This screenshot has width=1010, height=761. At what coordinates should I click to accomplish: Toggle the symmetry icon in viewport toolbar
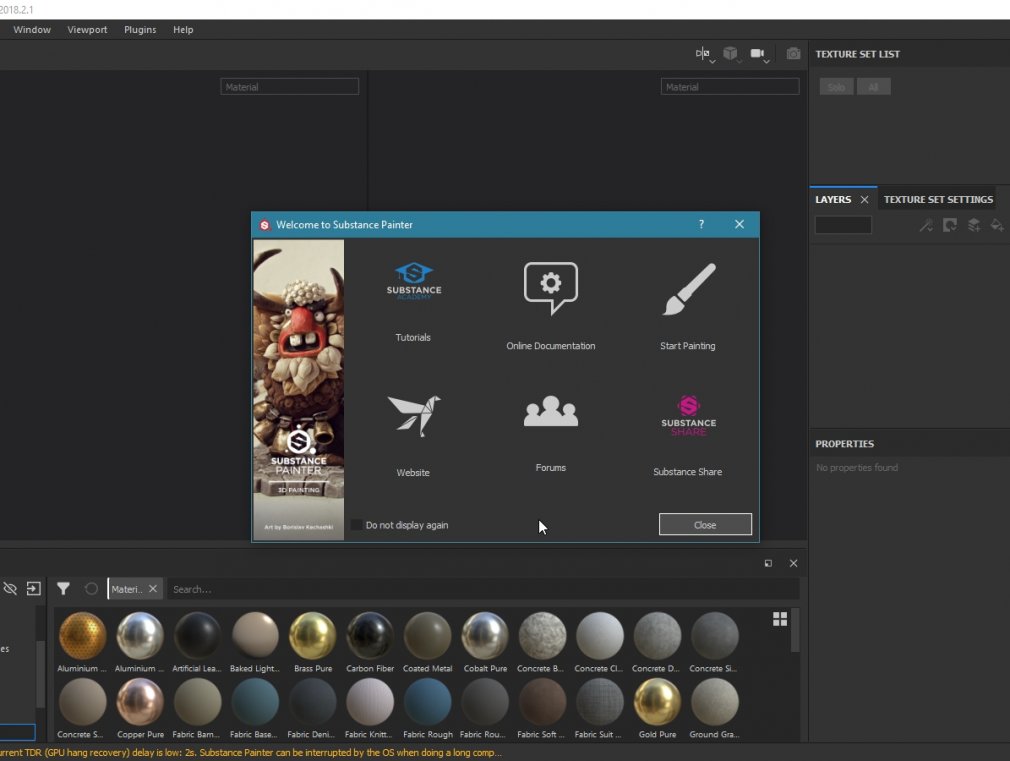[x=703, y=53]
